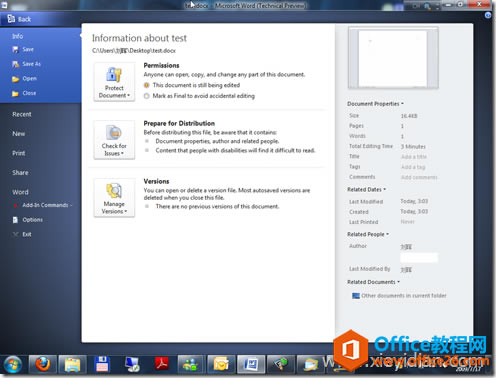This screenshot has width=496, height=378.
Task: Click the help icon at top right
Action: [488, 15]
